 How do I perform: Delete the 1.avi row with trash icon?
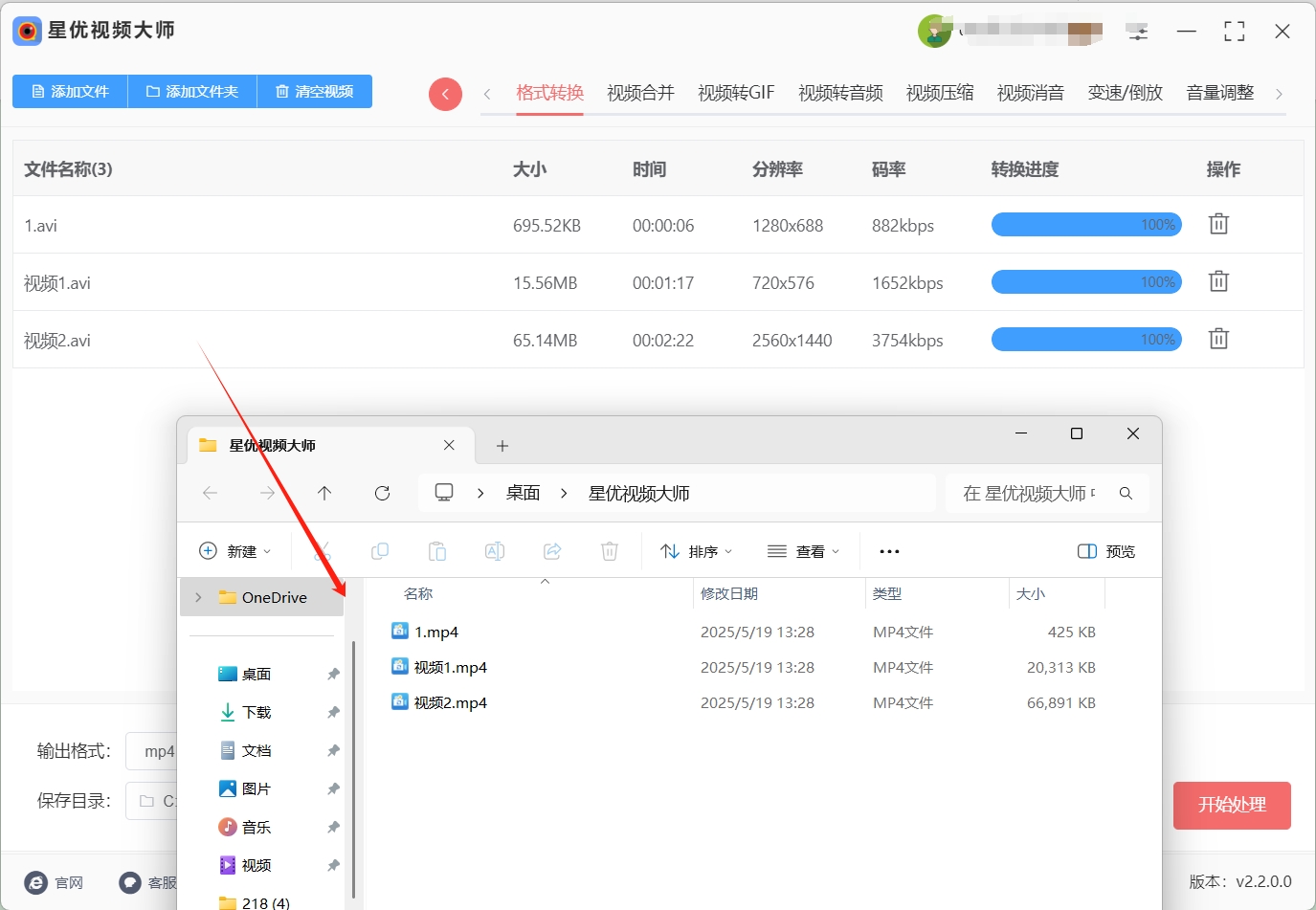point(1218,225)
